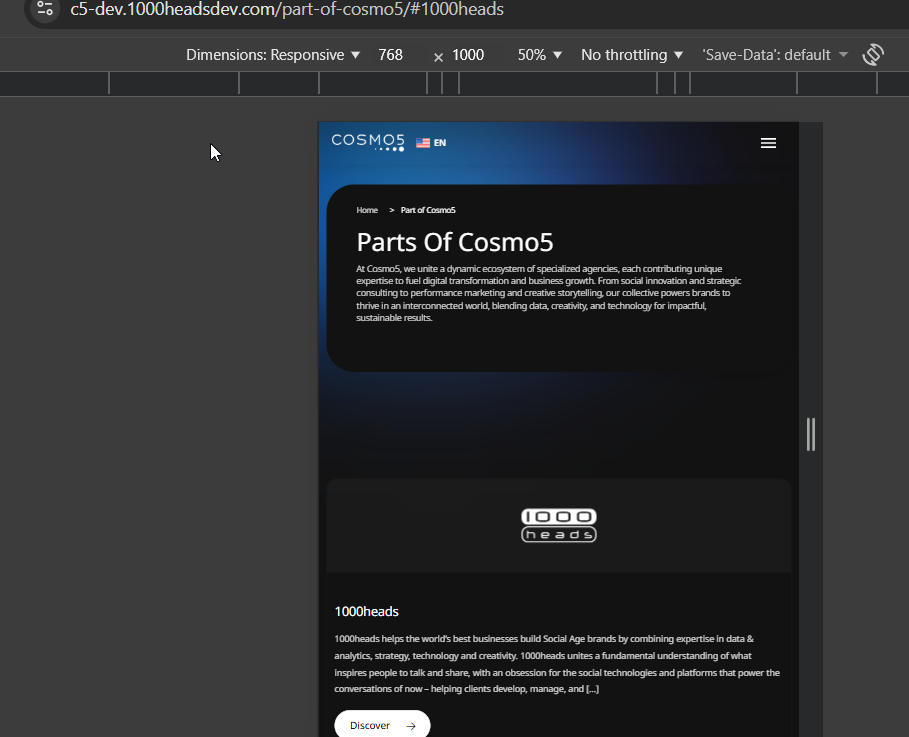Click the Parts Of Cosmo5 heading
Image resolution: width=909 pixels, height=737 pixels.
click(455, 242)
